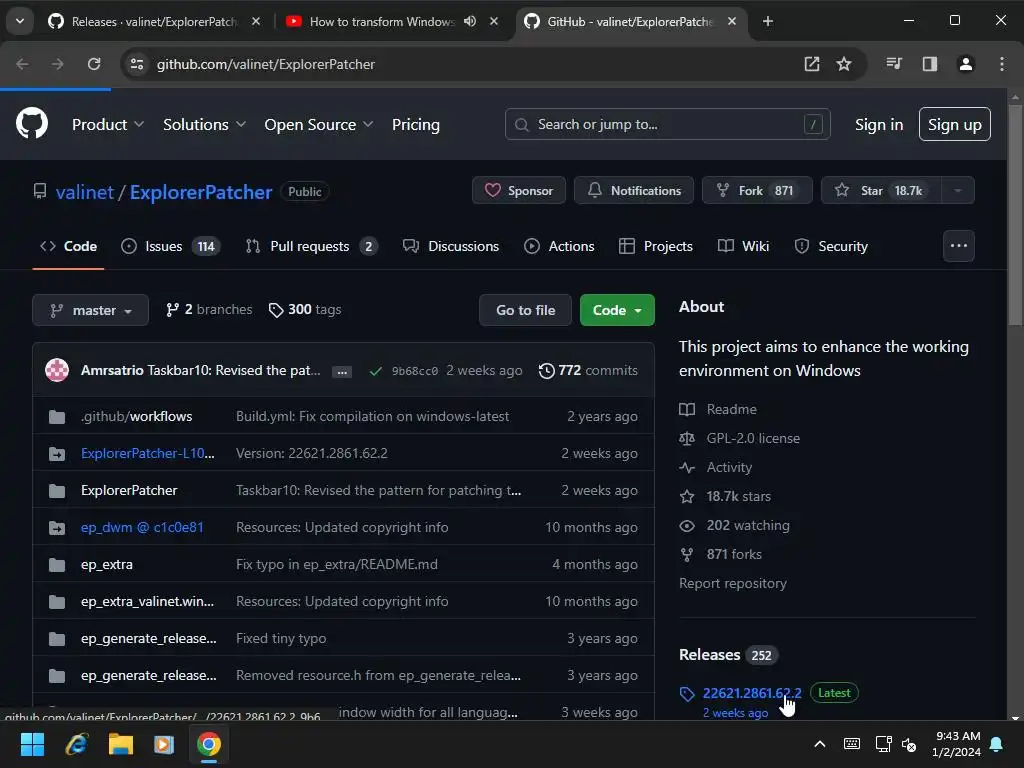Viewport: 1024px width, 768px height.
Task: Click the Notifications button
Action: point(633,191)
